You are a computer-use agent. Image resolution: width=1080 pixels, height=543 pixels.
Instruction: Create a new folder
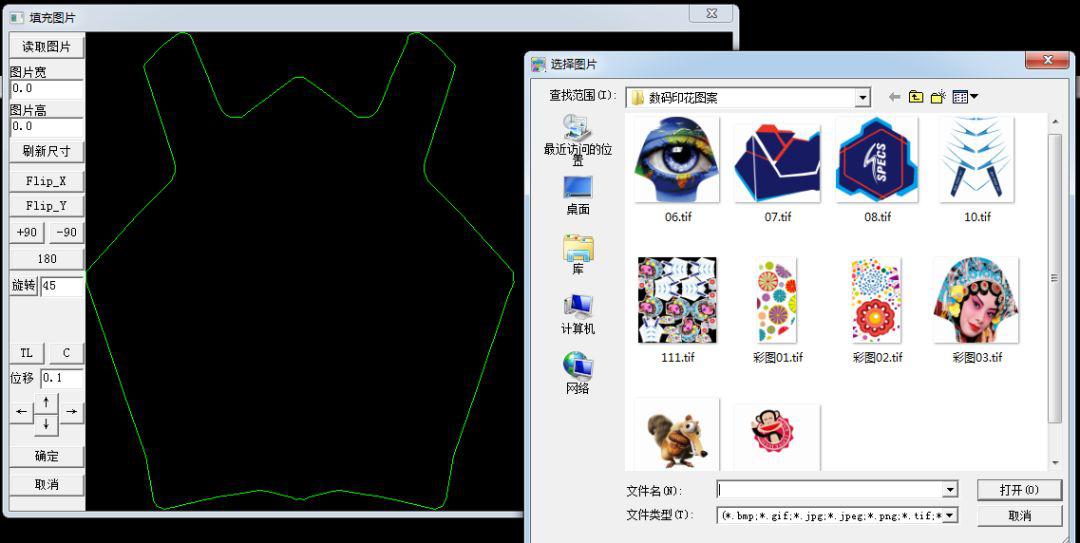937,97
